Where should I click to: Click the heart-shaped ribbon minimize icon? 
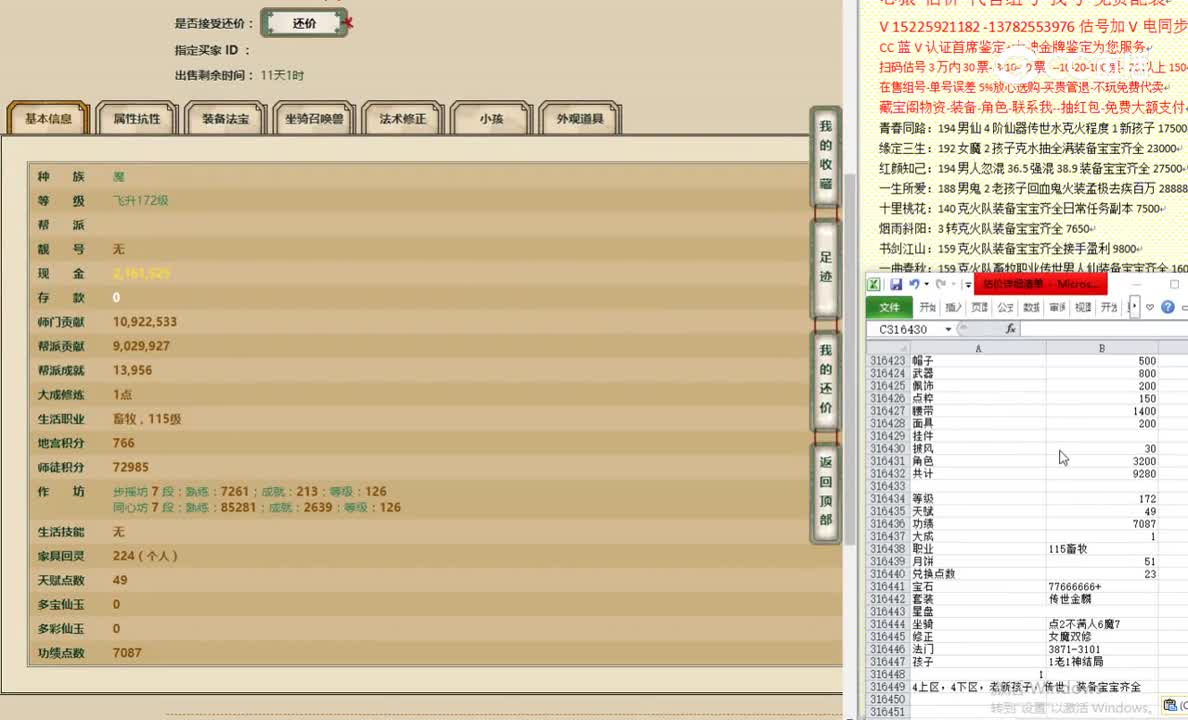pos(1149,307)
